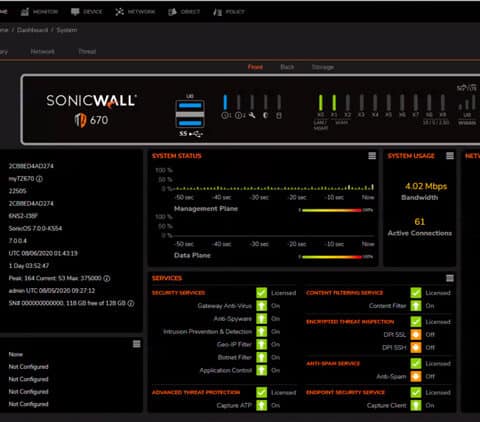Open the System Usage panel menu
Screen dimensions: 480x422
[450, 156]
